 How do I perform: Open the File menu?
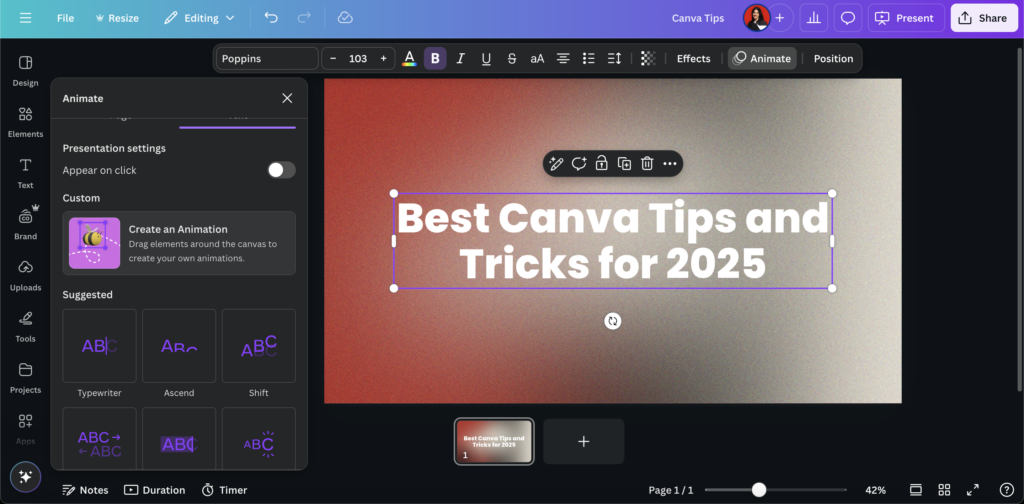click(65, 18)
